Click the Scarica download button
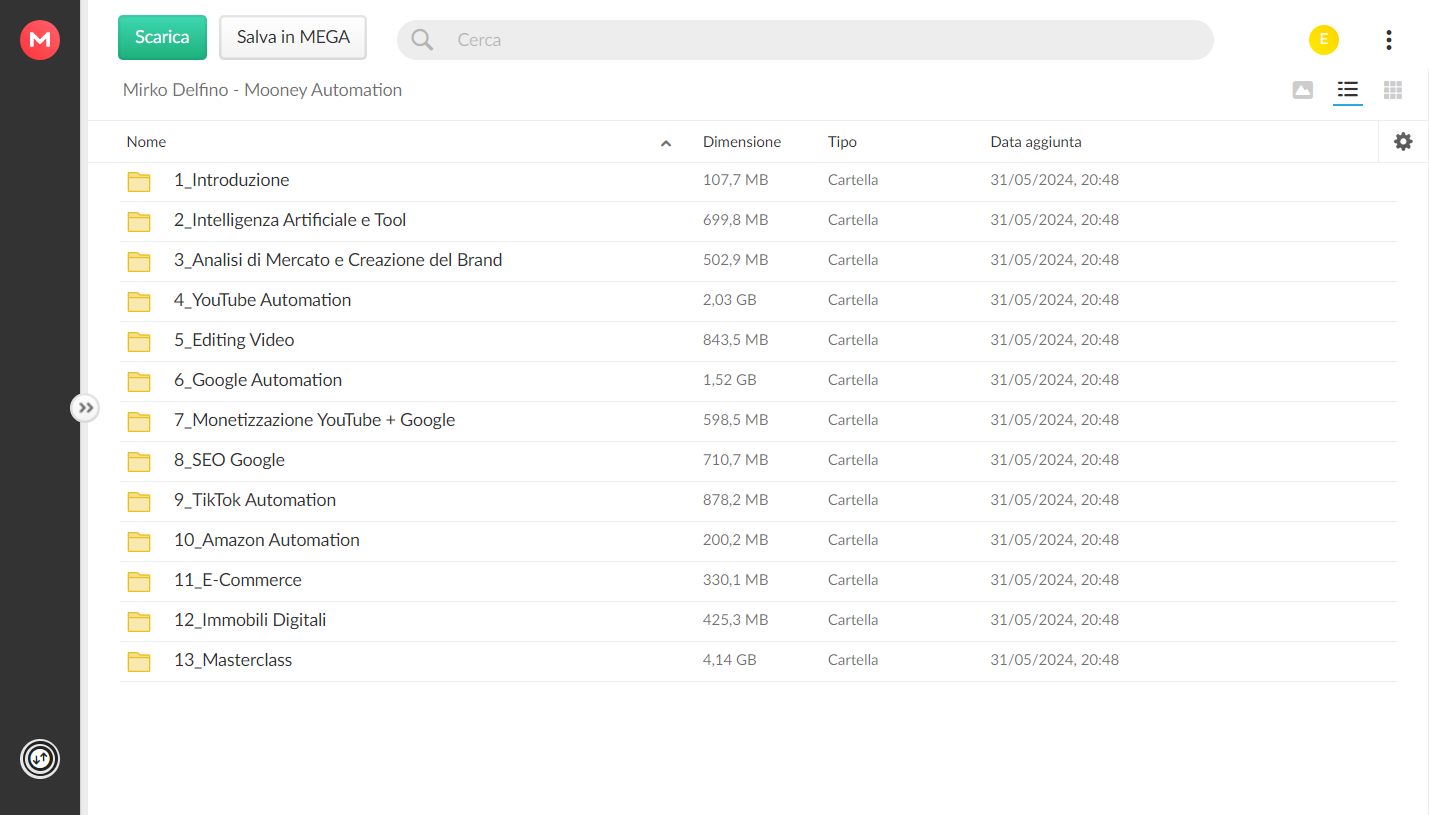Image resolution: width=1429 pixels, height=815 pixels. pyautogui.click(x=162, y=37)
